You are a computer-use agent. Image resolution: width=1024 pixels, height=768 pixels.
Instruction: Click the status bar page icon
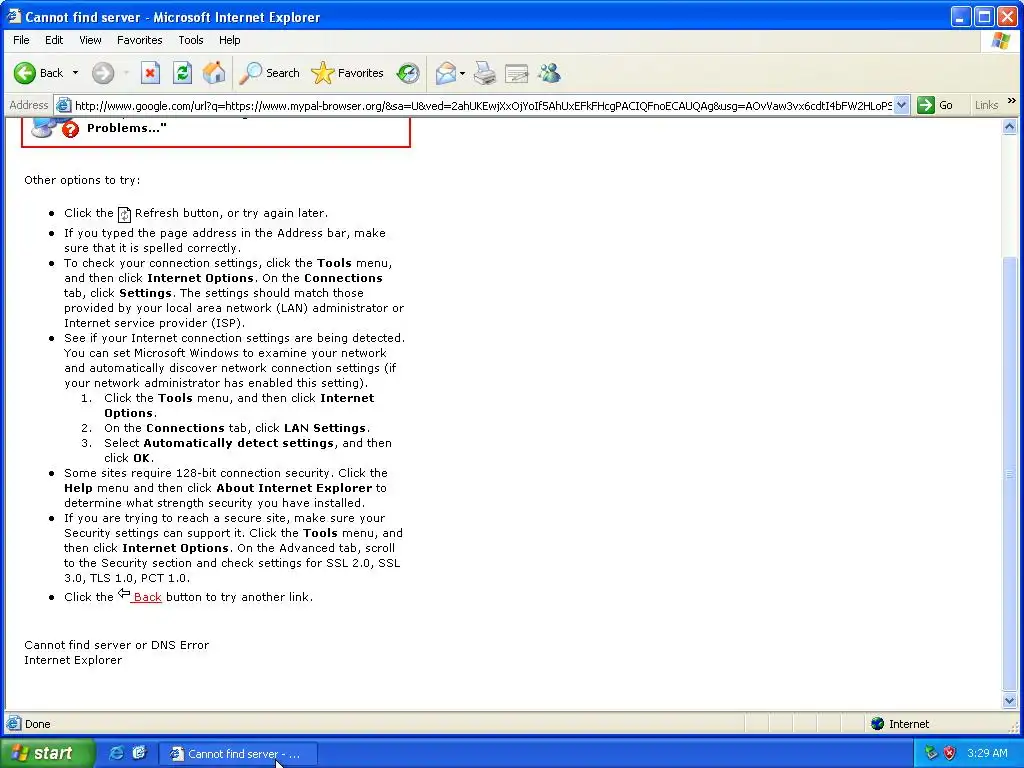coord(13,724)
